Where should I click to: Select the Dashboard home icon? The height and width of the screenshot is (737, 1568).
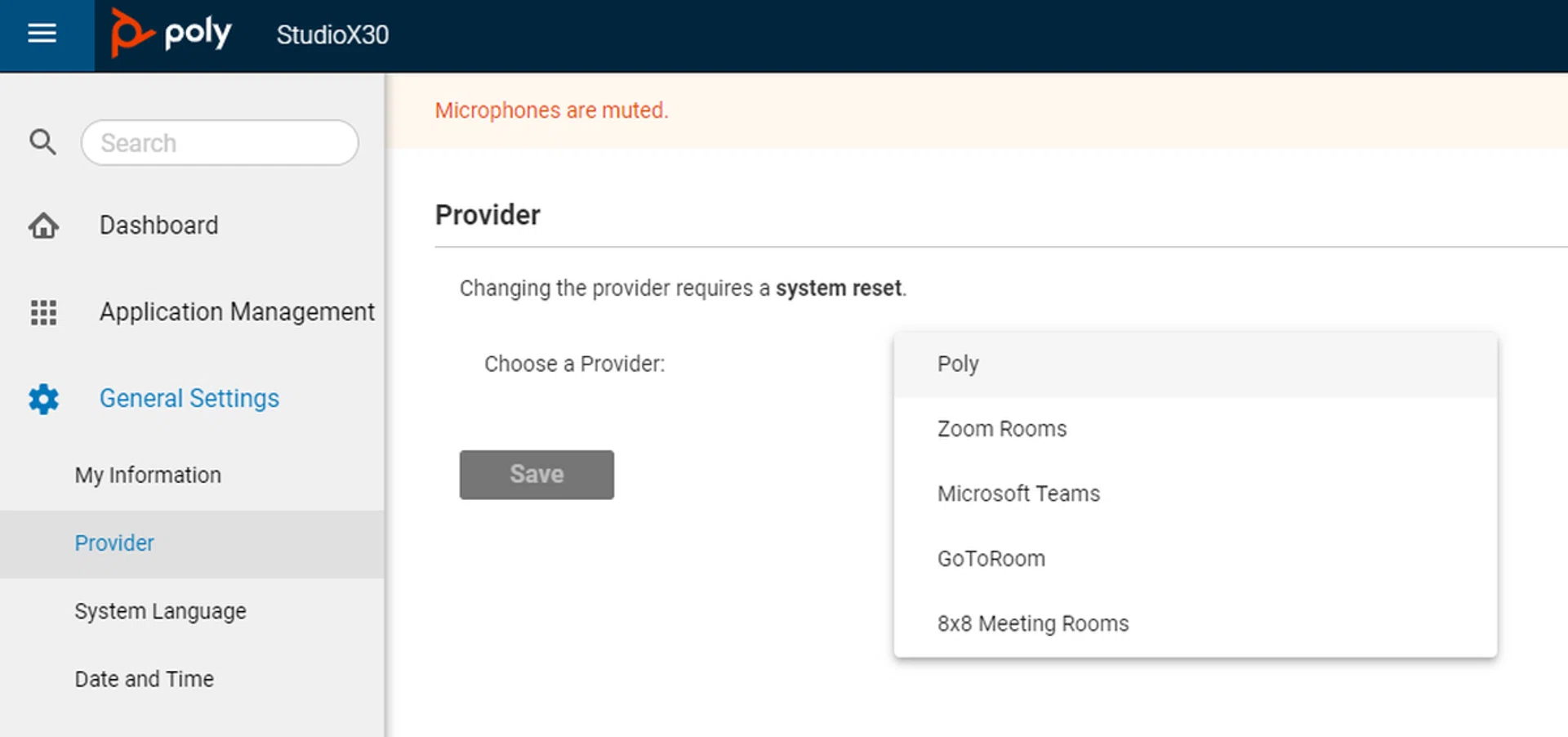click(42, 226)
